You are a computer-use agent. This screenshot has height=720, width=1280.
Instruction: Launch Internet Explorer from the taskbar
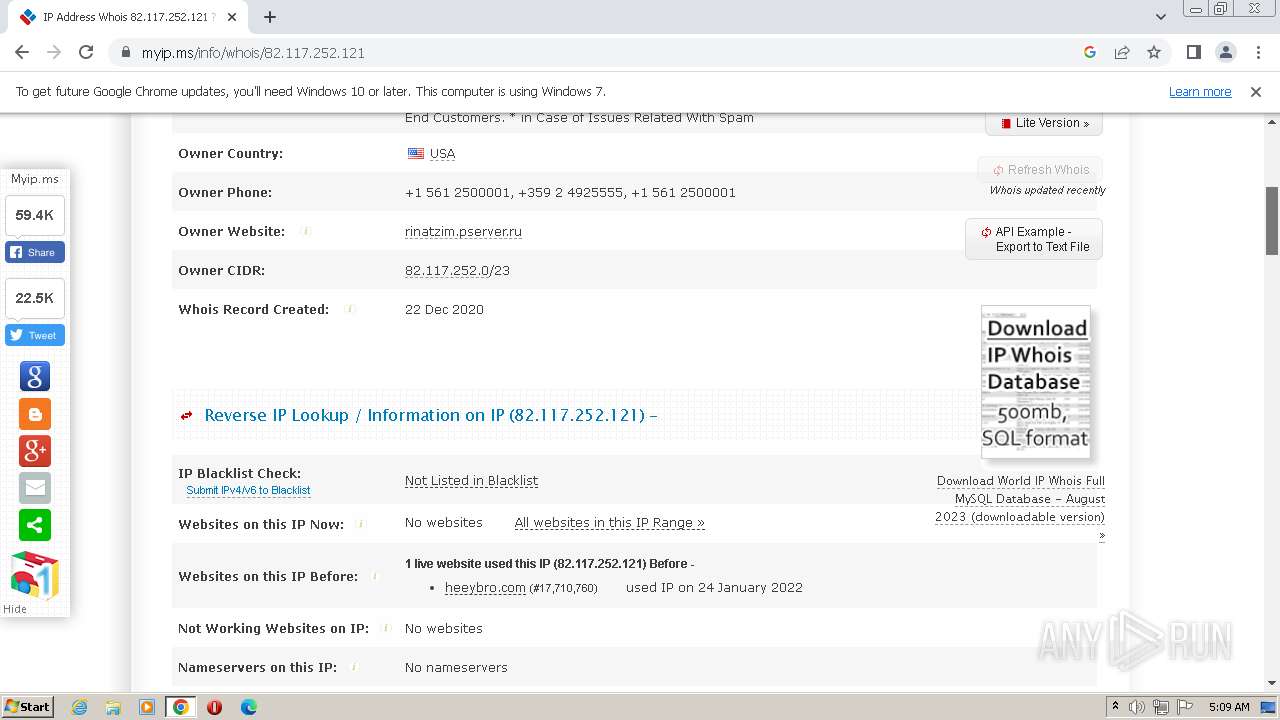pos(79,707)
